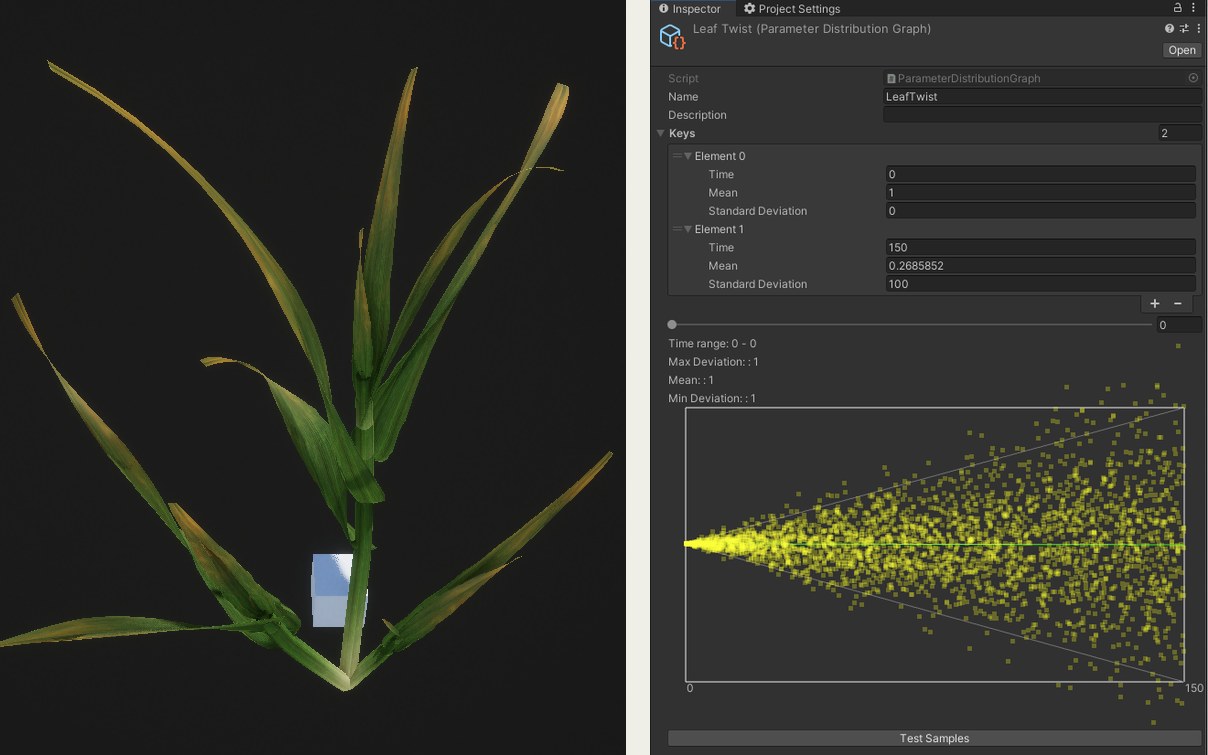Open the Project Settings tab
Viewport: 1208px width, 755px height.
(791, 8)
